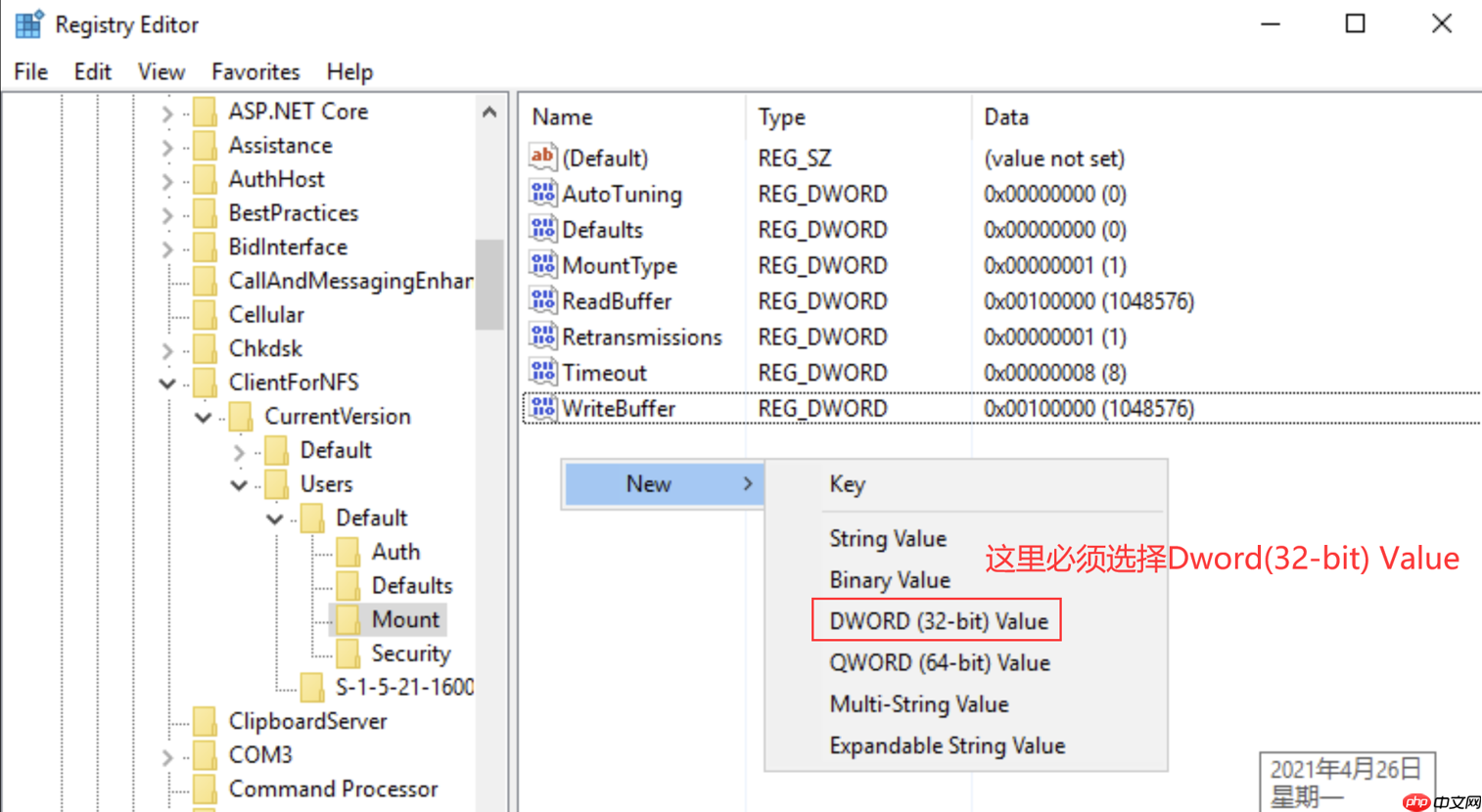
Task: Click ReadBuffer data value 0x00100000 (1048576)
Action: tap(1088, 301)
